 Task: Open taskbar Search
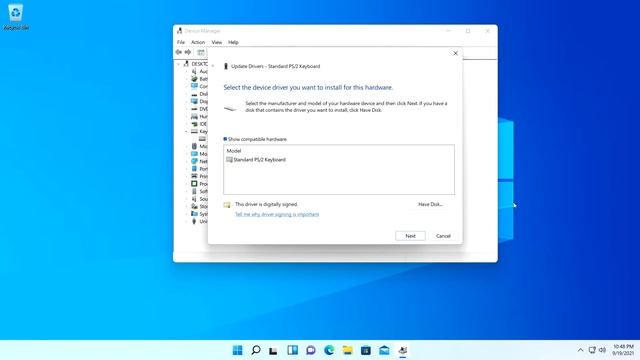[x=256, y=350]
